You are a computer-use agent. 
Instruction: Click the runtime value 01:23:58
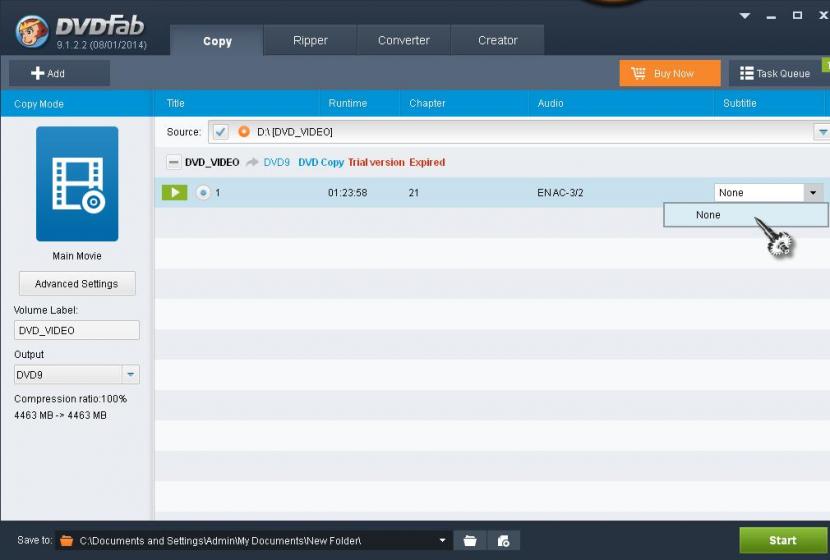pos(347,193)
